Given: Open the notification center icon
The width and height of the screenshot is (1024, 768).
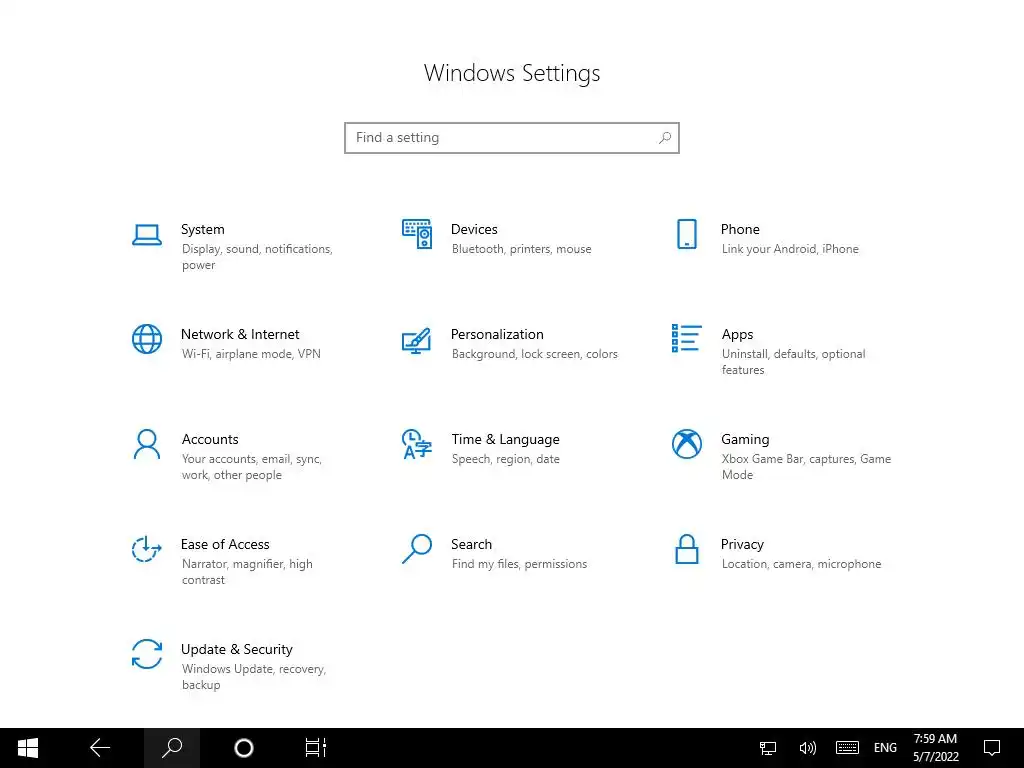Looking at the screenshot, I should (992, 748).
